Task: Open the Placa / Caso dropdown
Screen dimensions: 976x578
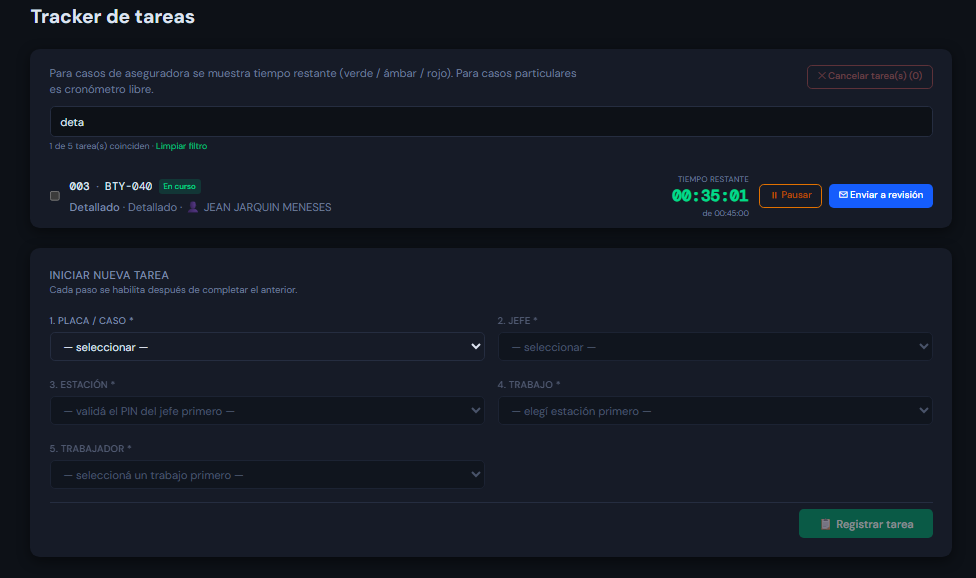Action: [267, 347]
